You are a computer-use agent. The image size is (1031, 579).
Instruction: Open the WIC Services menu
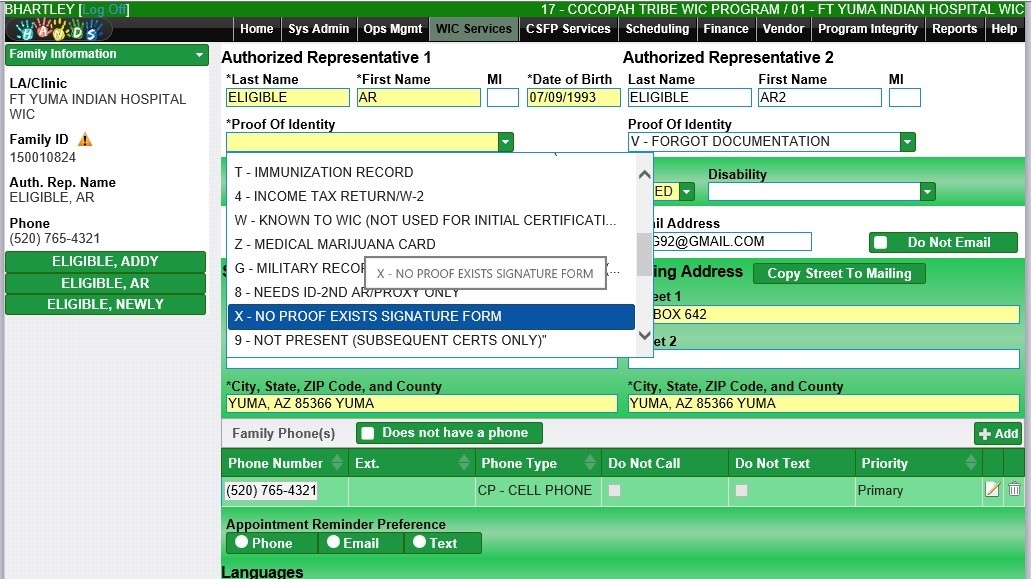473,29
